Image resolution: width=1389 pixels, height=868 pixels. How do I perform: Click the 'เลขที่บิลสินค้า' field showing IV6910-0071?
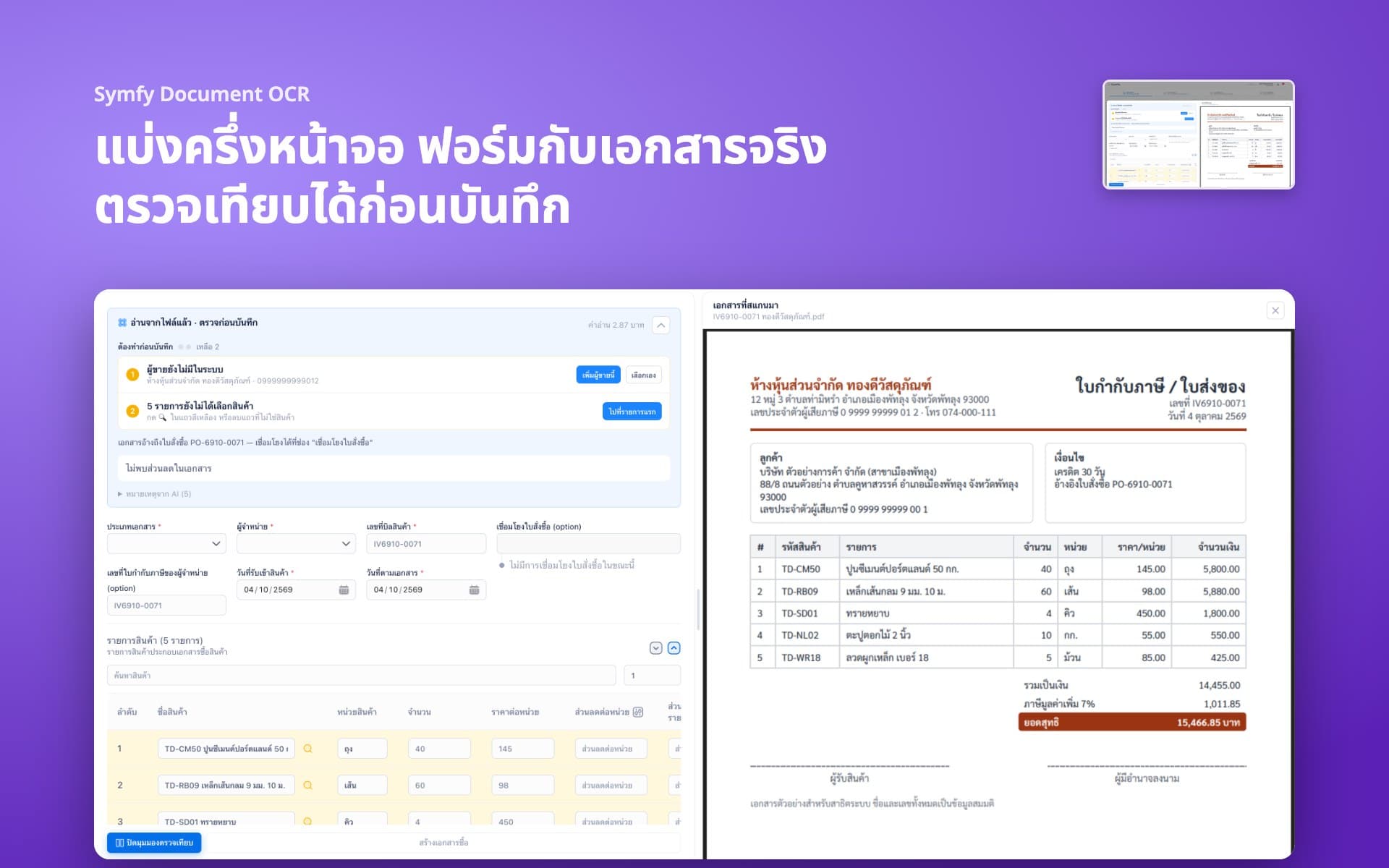[426, 543]
